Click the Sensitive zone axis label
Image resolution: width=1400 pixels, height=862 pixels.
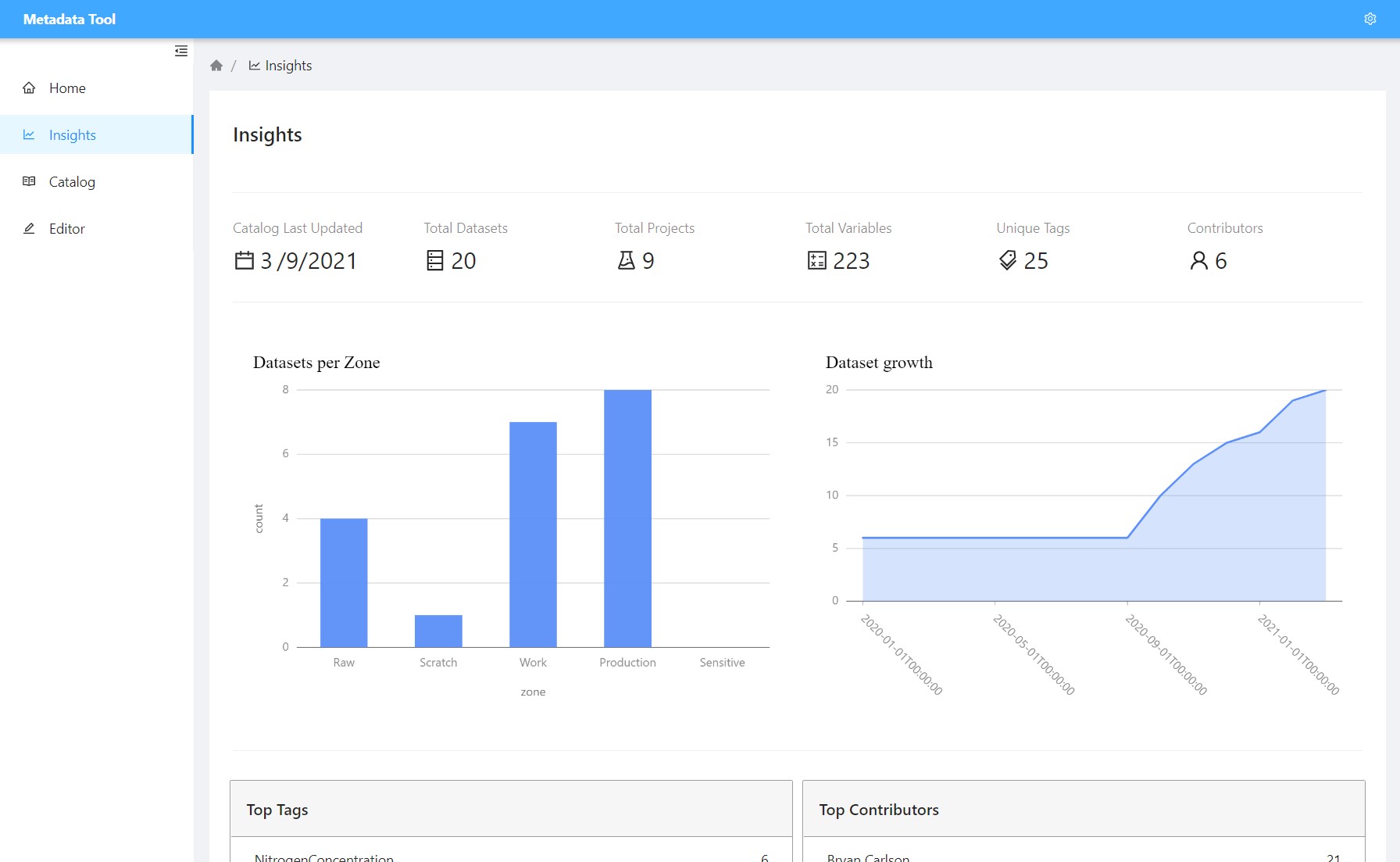pos(722,663)
